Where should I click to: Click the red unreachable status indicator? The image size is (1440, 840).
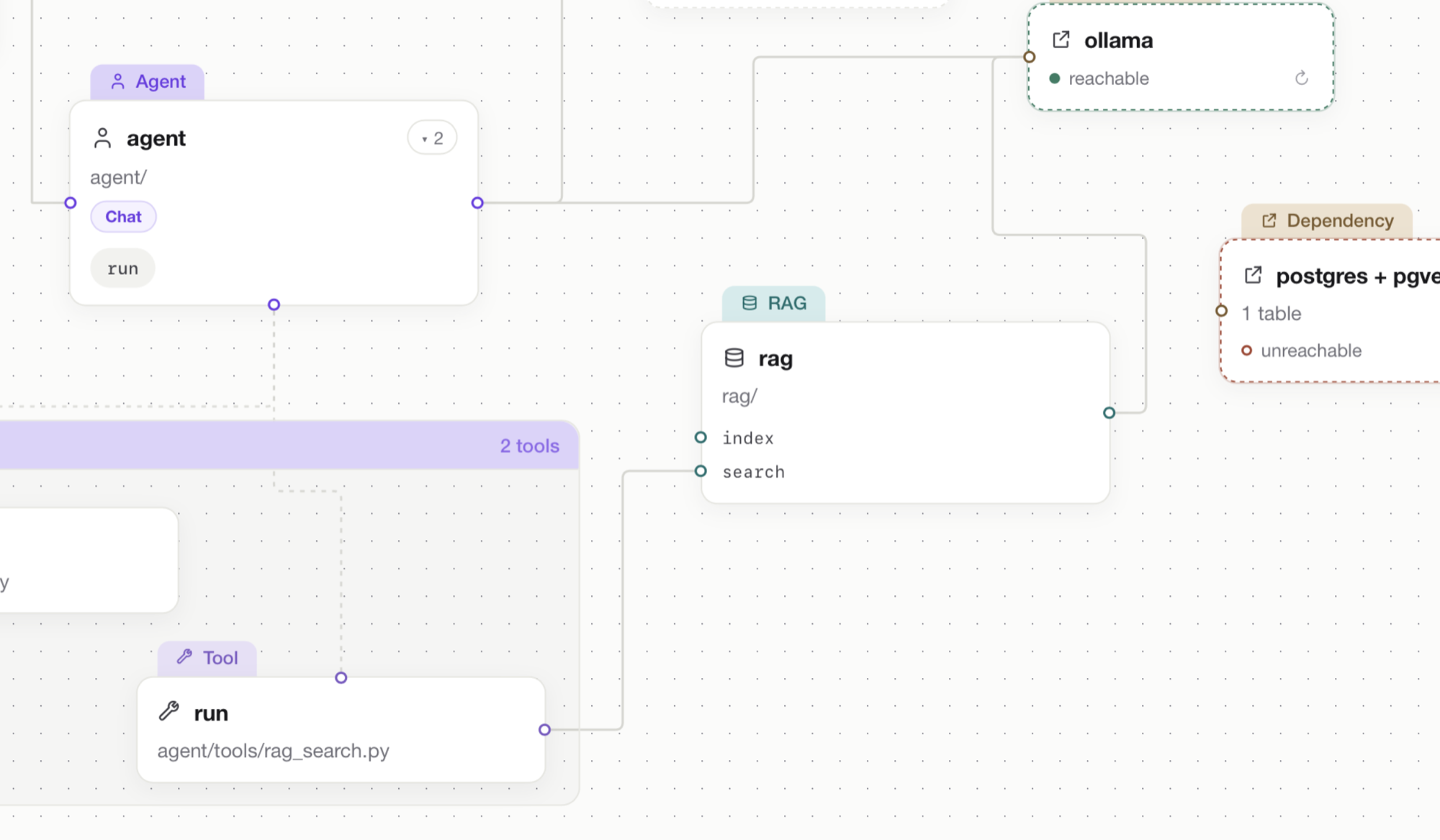[x=1246, y=351]
